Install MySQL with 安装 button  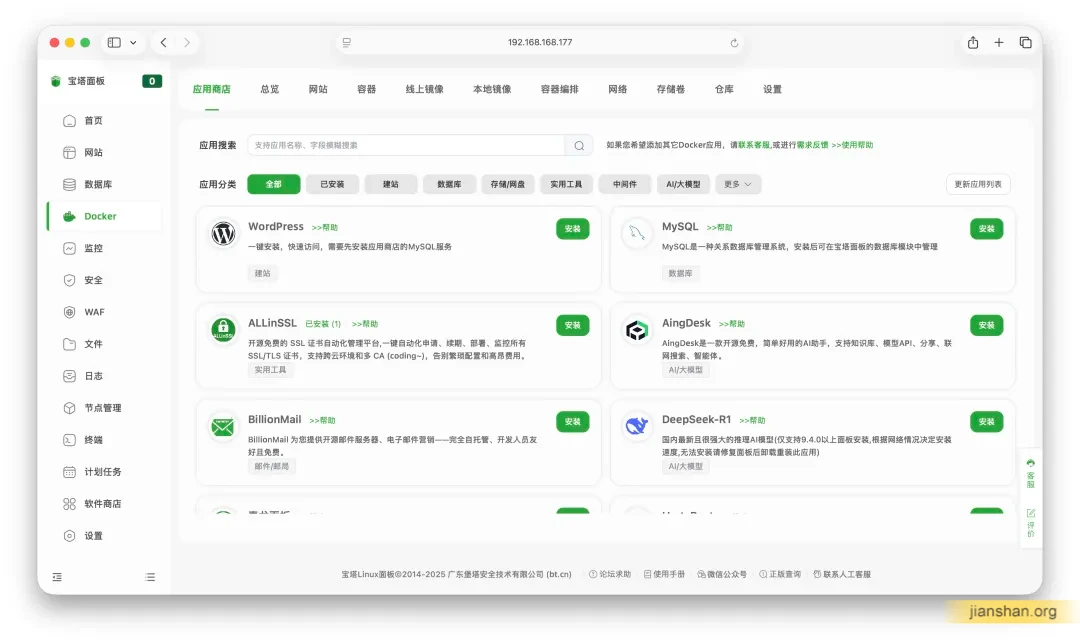coord(986,229)
